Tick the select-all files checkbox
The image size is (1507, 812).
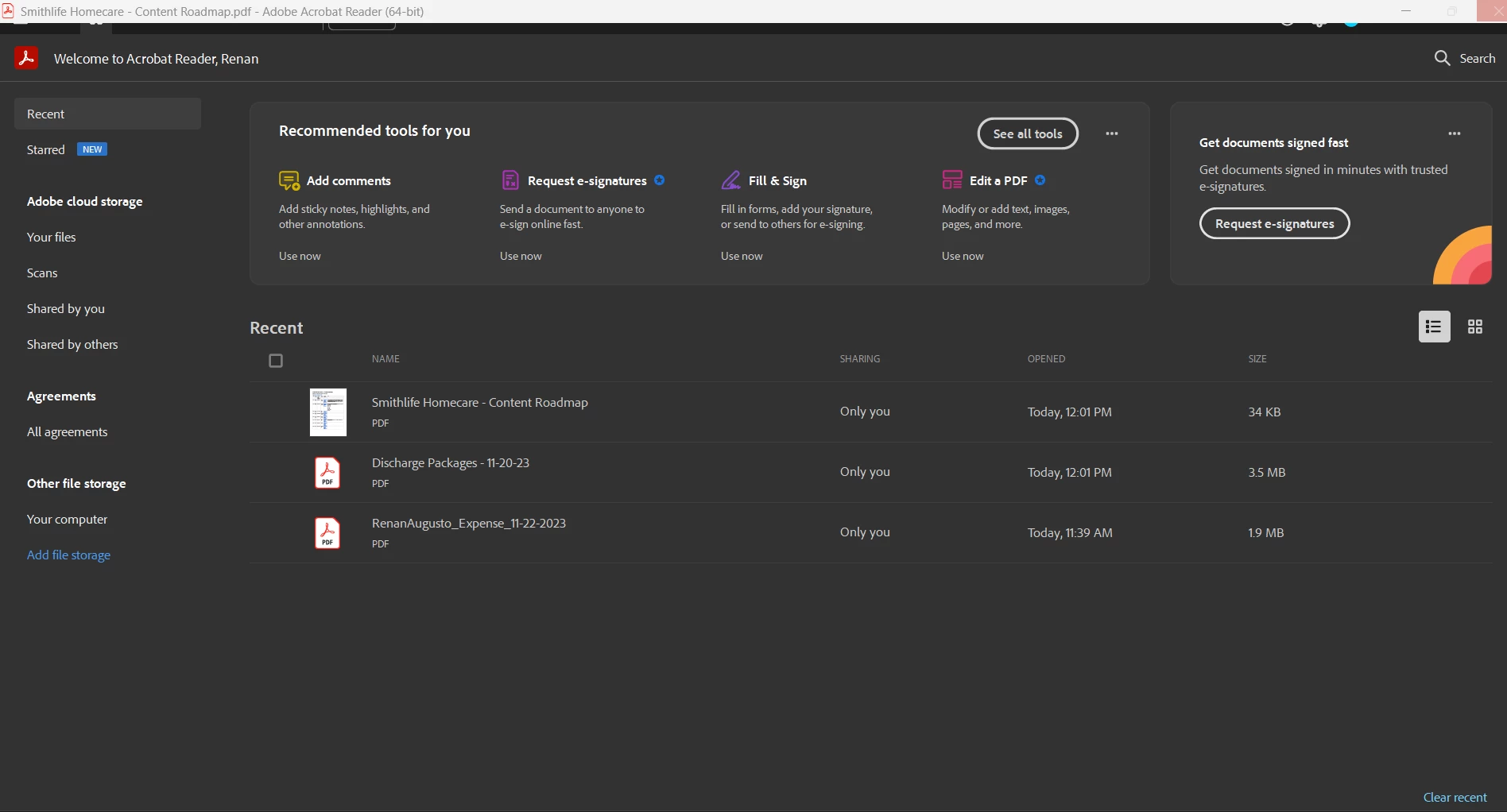click(x=276, y=361)
